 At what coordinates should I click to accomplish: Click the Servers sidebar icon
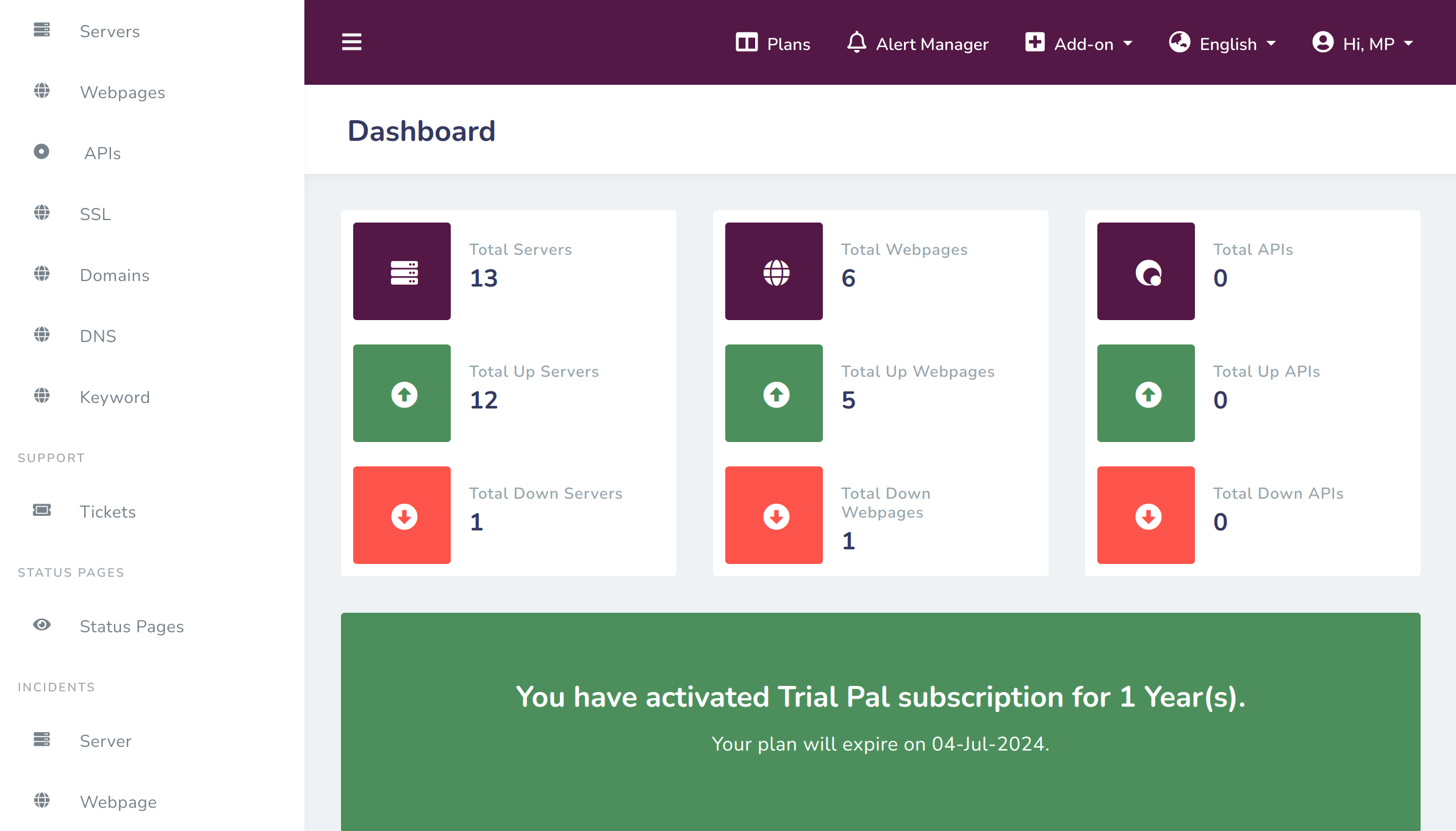[41, 31]
